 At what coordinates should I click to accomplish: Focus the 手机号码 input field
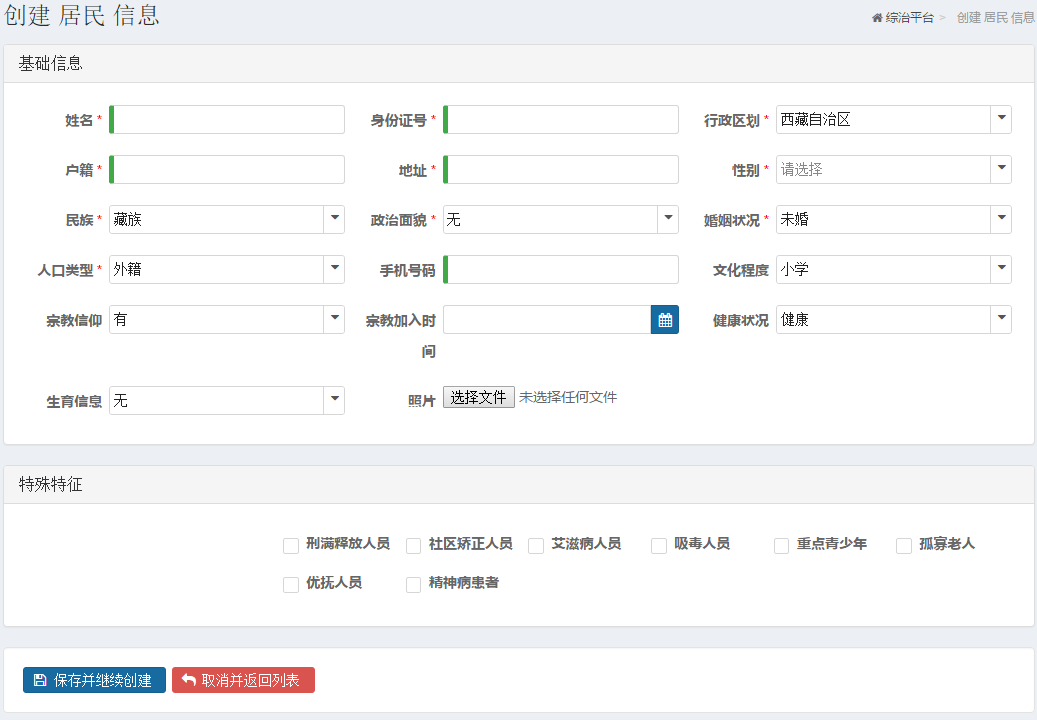pos(561,270)
